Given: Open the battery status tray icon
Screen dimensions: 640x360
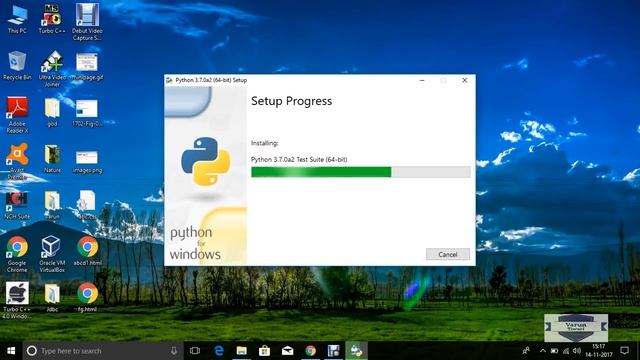Looking at the screenshot, I should pos(554,351).
